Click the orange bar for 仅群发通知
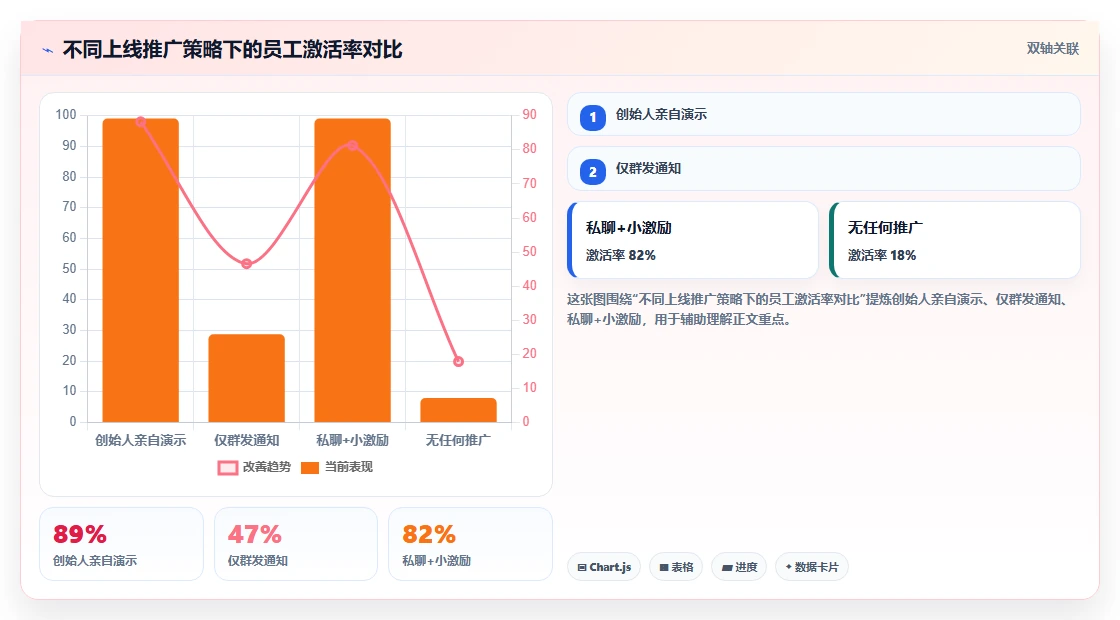Image resolution: width=1120 pixels, height=620 pixels. [x=246, y=378]
